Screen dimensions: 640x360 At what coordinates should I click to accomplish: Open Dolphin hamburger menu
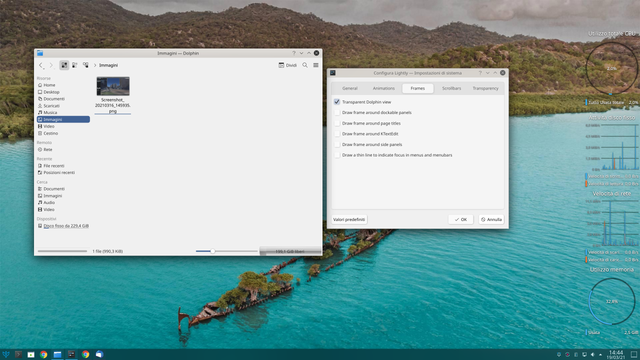[316, 65]
